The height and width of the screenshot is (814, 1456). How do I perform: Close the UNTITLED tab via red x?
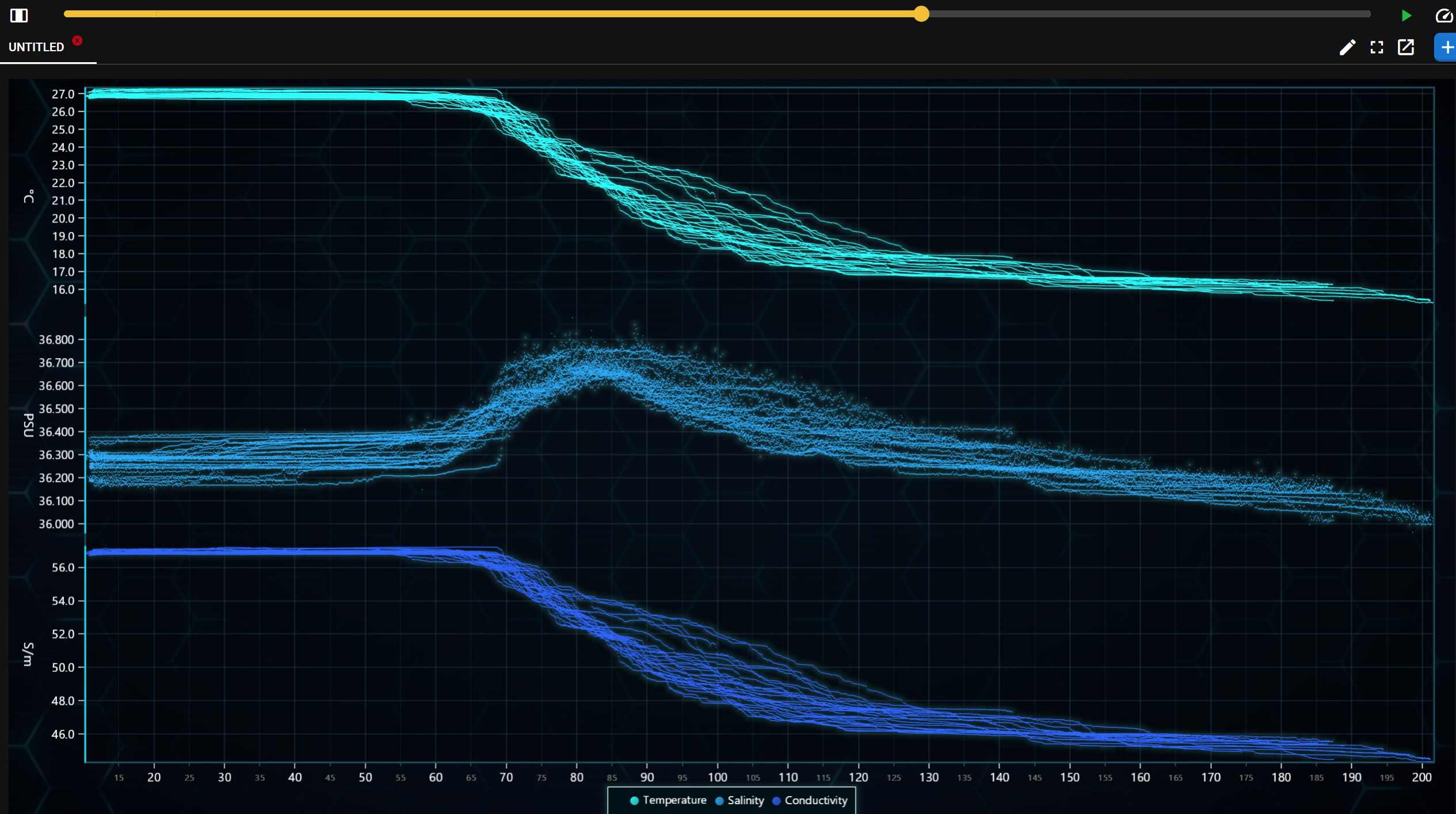[77, 40]
